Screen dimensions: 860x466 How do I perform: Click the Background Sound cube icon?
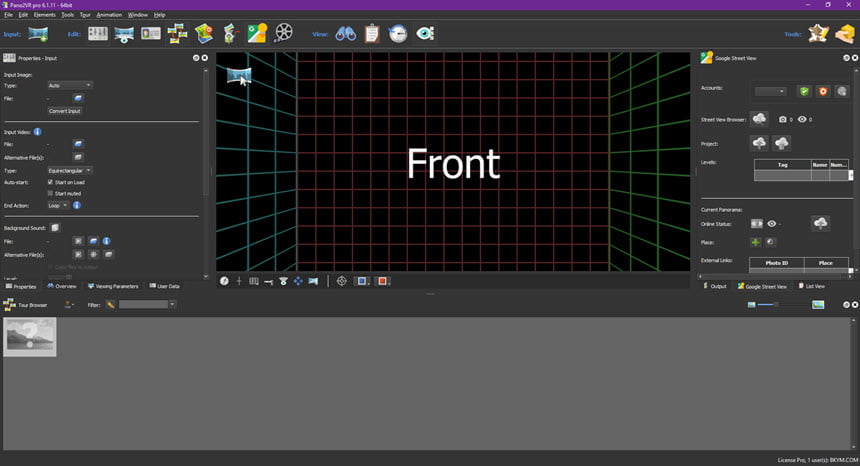tap(55, 228)
